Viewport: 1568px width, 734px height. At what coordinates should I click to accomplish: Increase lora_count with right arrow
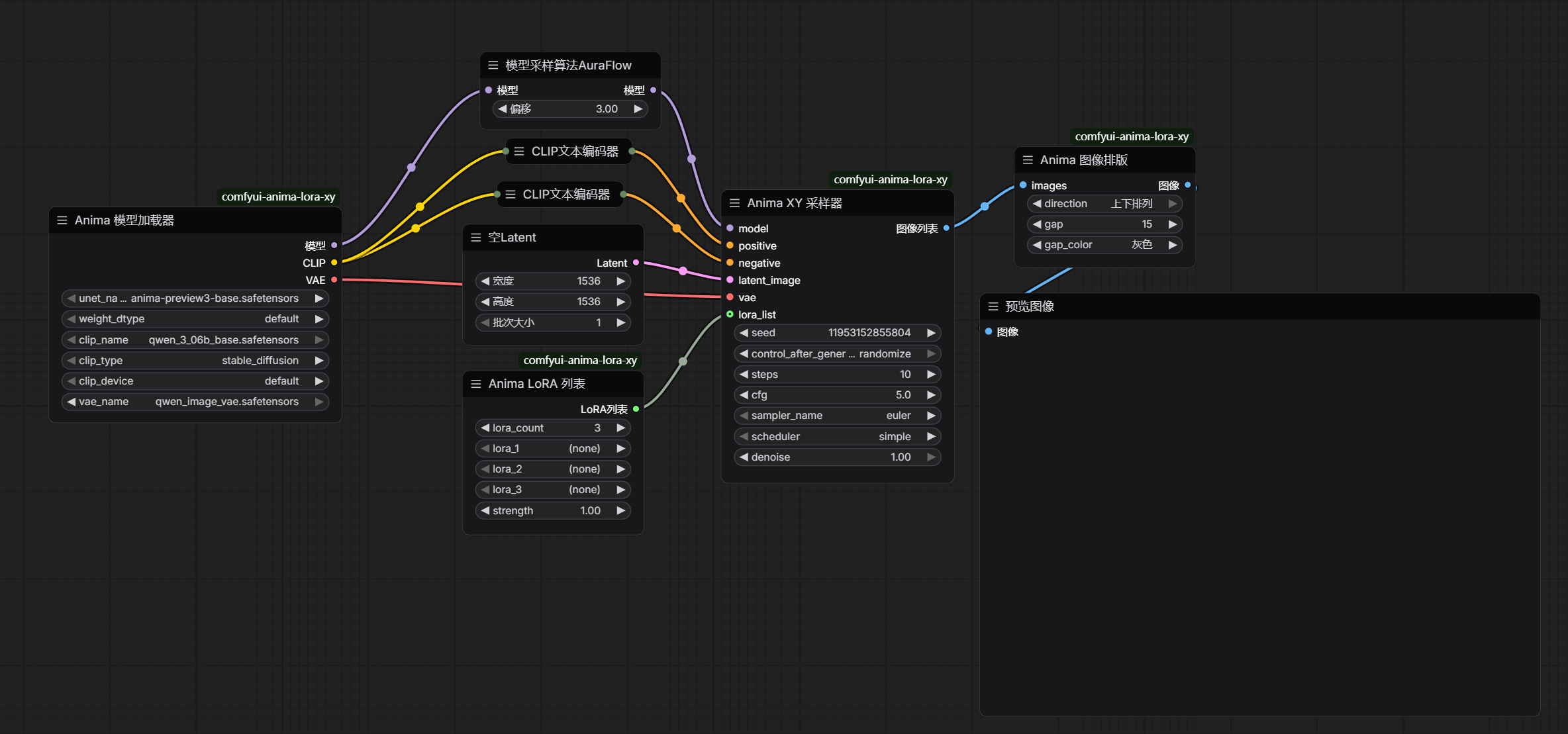click(x=621, y=428)
